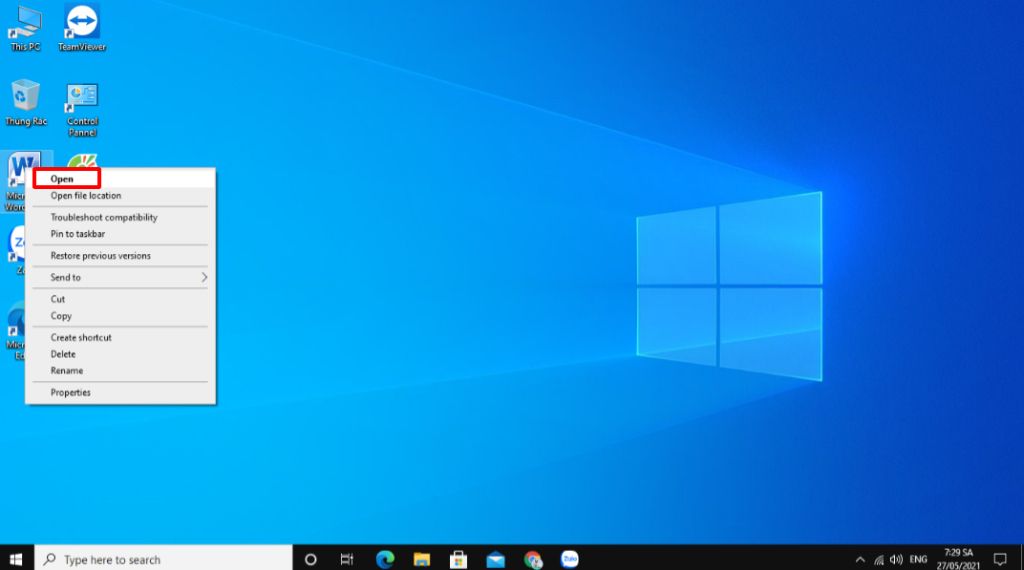Viewport: 1024px width, 570px height.
Task: Open Properties from the context menu
Action: click(x=120, y=392)
